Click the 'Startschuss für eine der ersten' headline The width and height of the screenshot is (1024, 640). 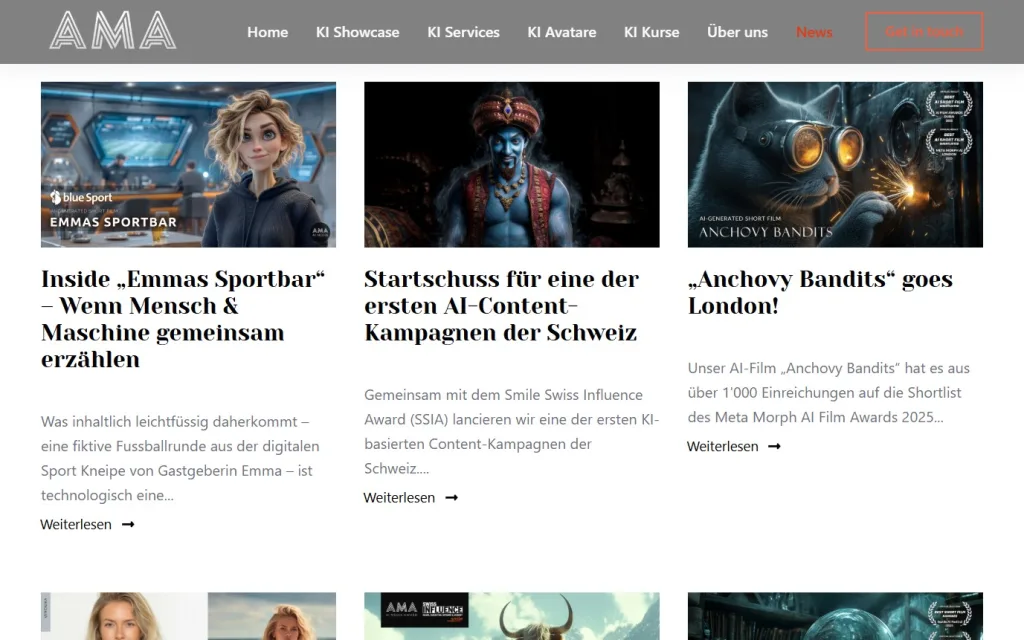tap(501, 305)
